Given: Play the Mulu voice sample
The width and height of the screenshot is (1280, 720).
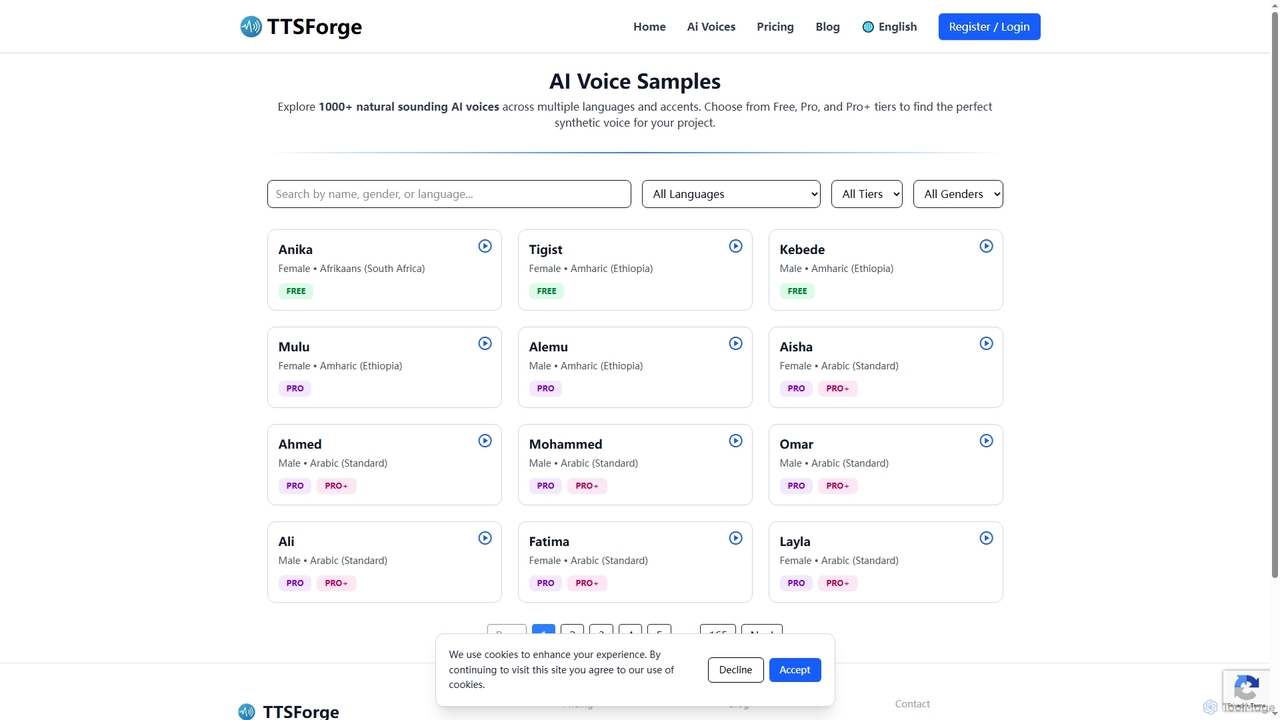Looking at the screenshot, I should (485, 343).
